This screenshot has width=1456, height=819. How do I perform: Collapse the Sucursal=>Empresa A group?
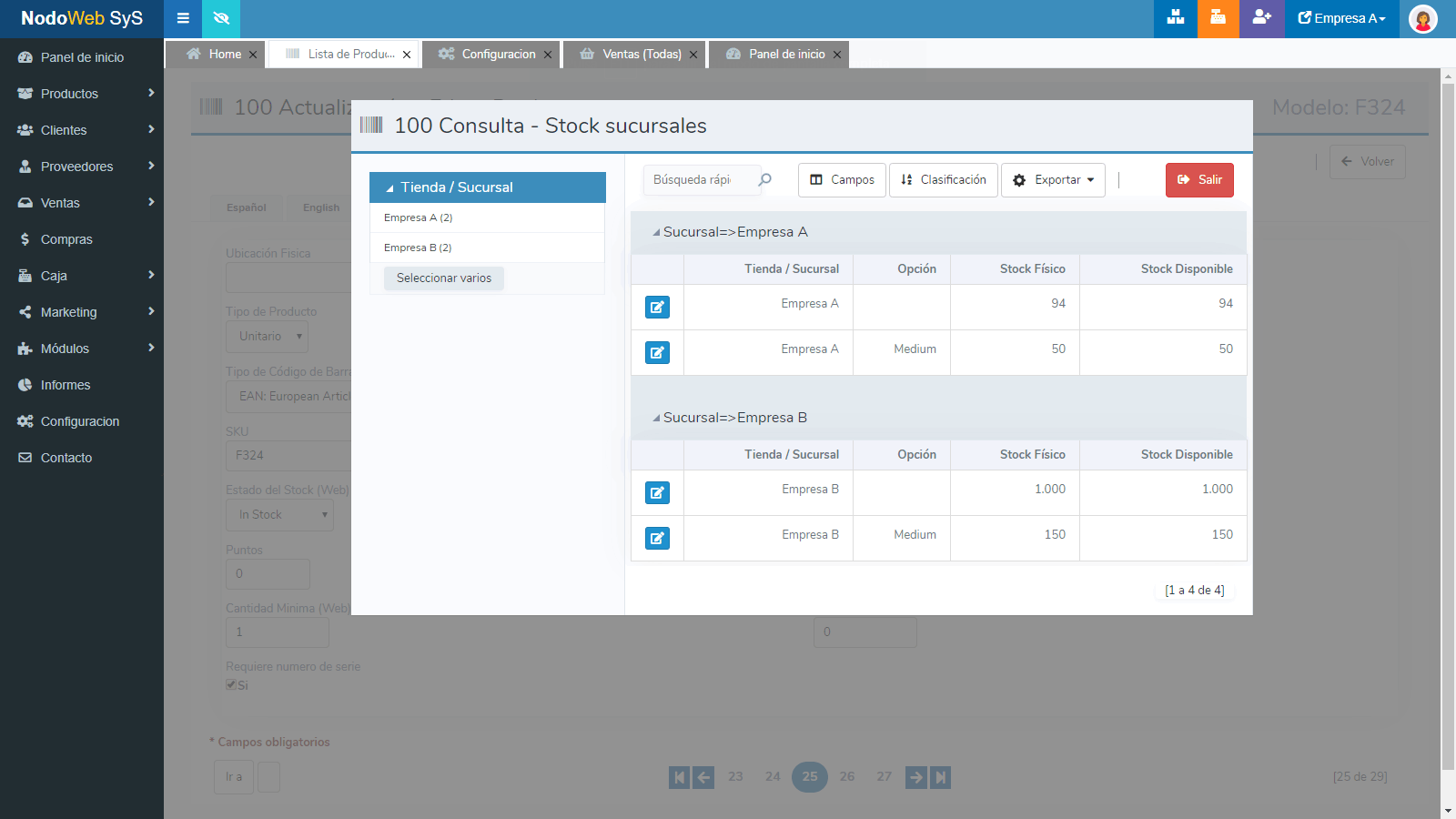[656, 233]
